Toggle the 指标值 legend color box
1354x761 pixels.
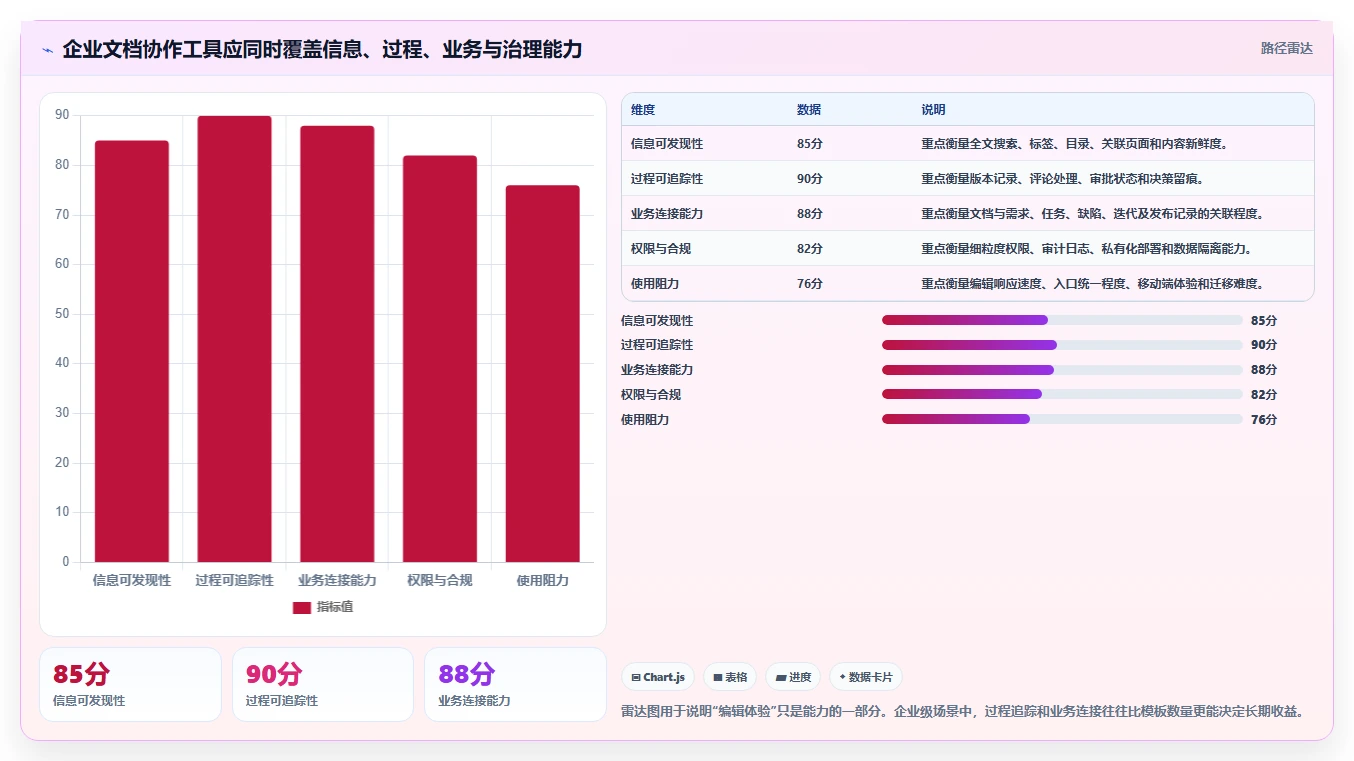click(302, 608)
